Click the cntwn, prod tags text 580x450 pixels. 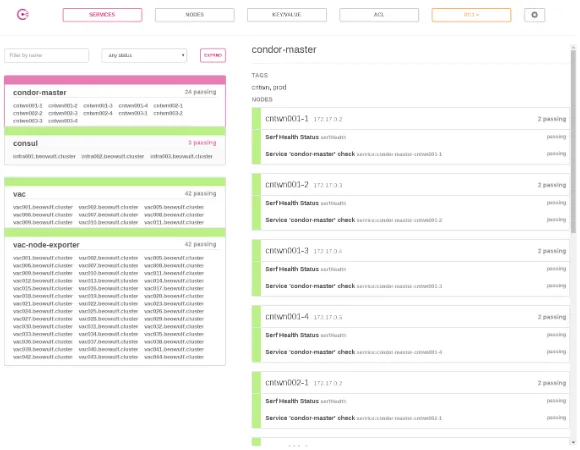click(x=269, y=87)
